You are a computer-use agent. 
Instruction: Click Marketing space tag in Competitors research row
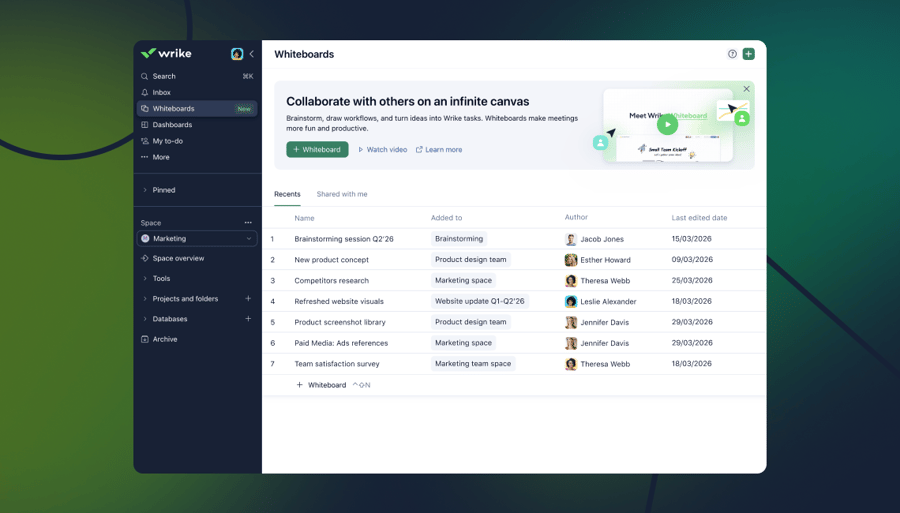463,281
